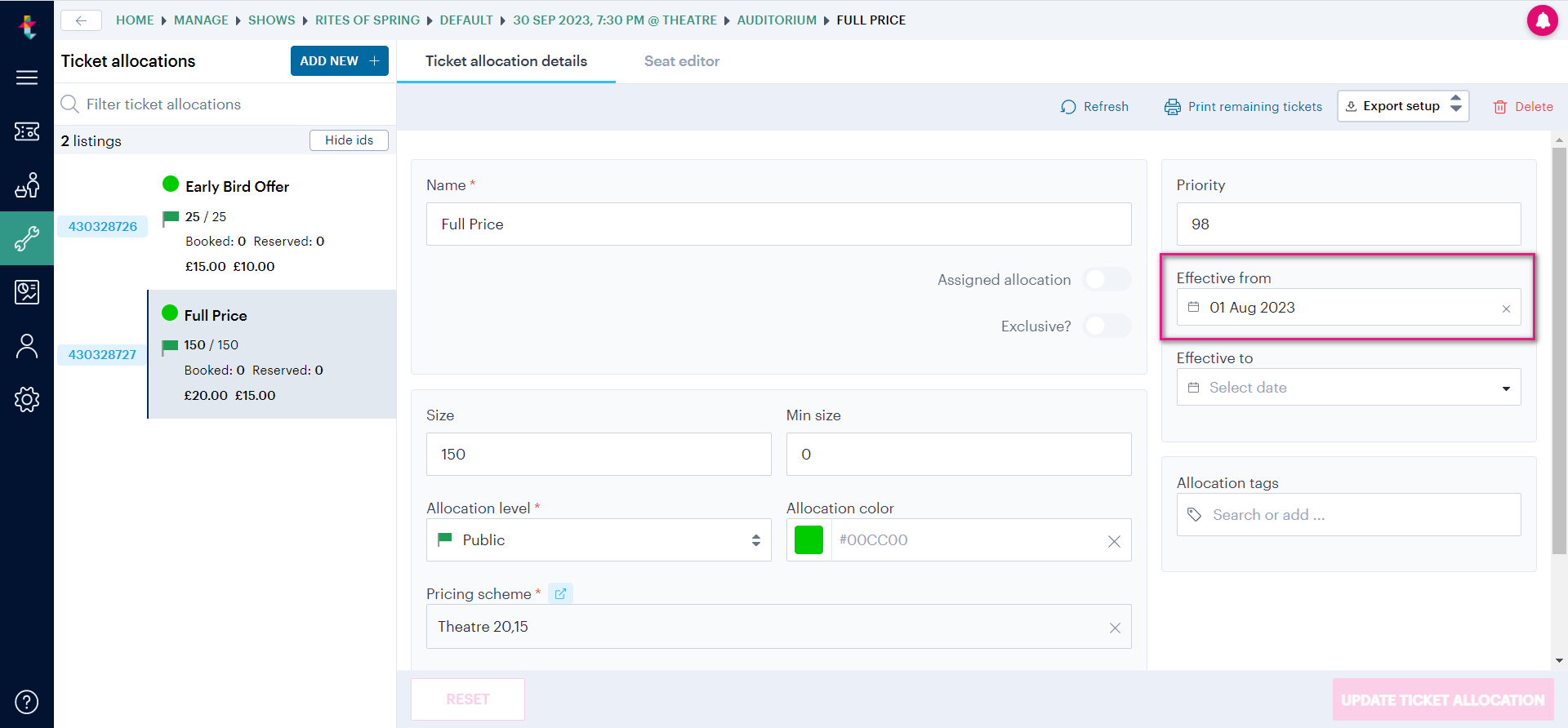Viewport: 1568px width, 728px height.
Task: Click the RESET button
Action: point(468,699)
